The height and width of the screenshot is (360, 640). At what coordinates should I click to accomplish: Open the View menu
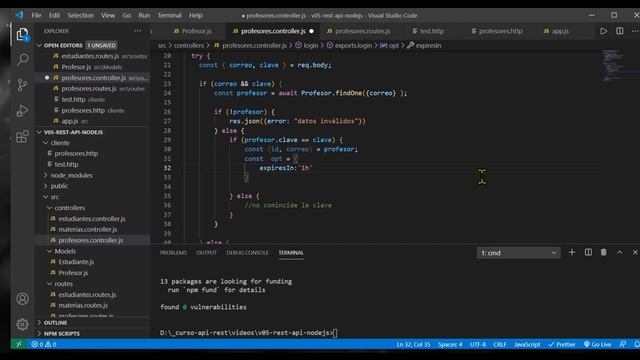(x=108, y=15)
